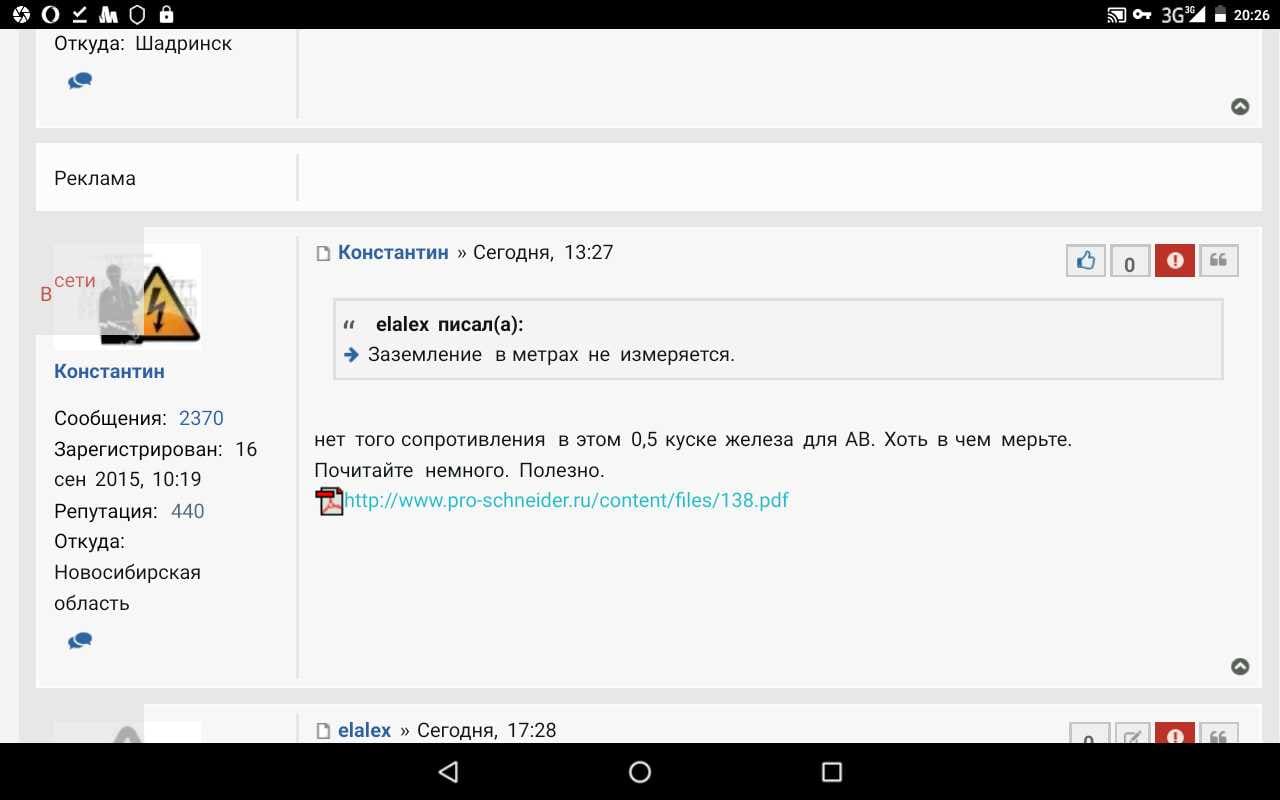Open private message bubble under Новосибирская область
The width and height of the screenshot is (1280, 800).
[x=80, y=640]
